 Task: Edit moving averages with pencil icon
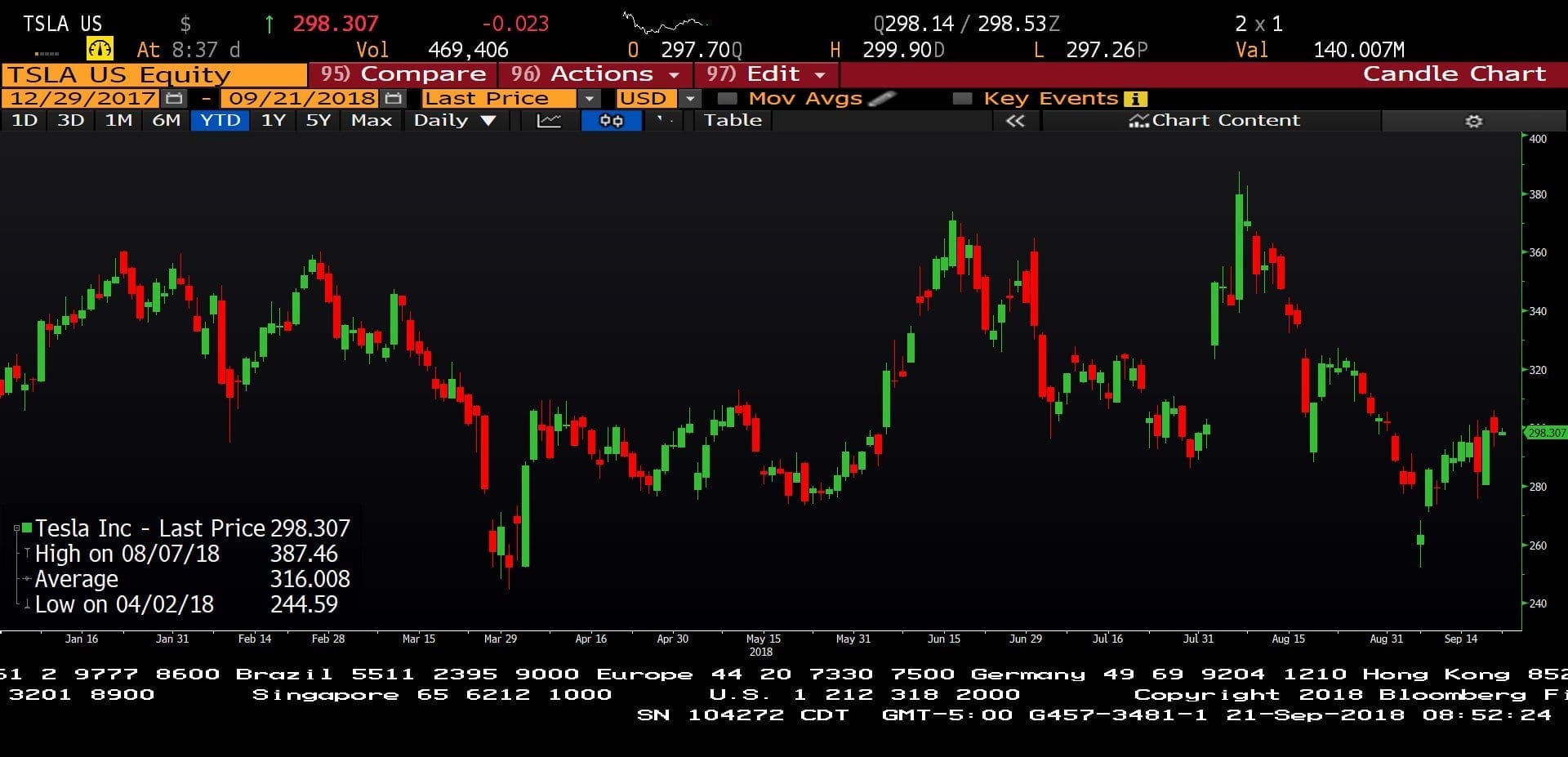(x=882, y=99)
